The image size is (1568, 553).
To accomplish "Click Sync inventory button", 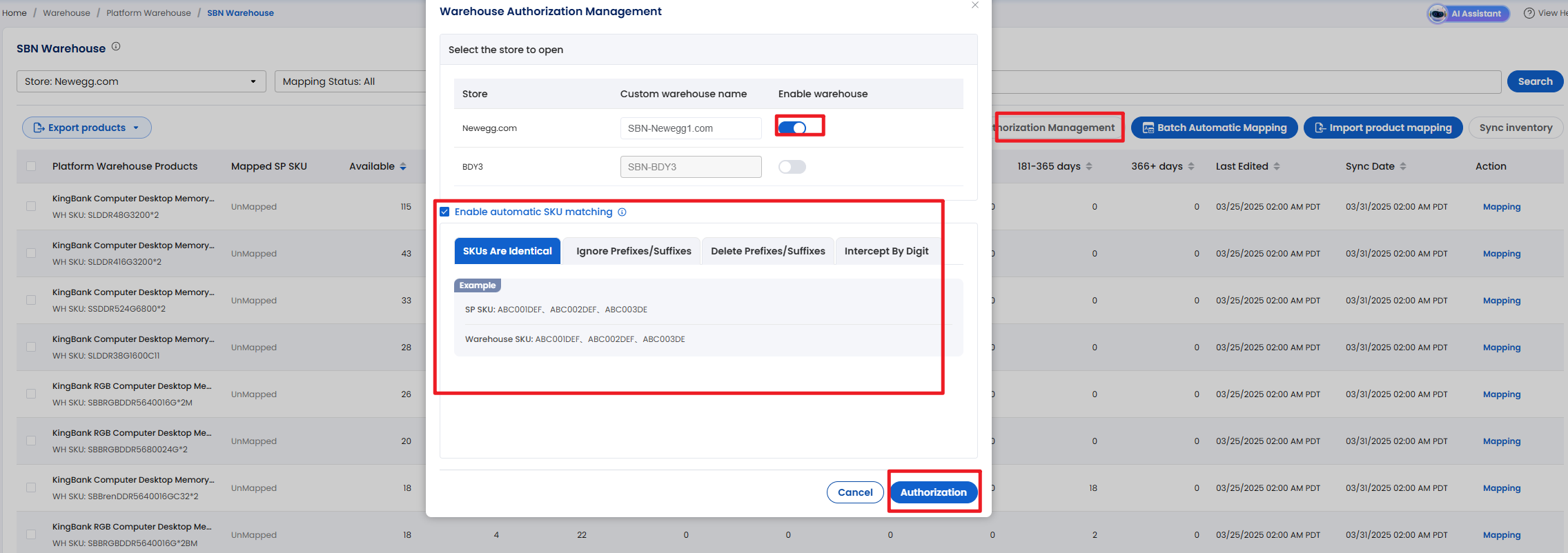I will point(1516,128).
